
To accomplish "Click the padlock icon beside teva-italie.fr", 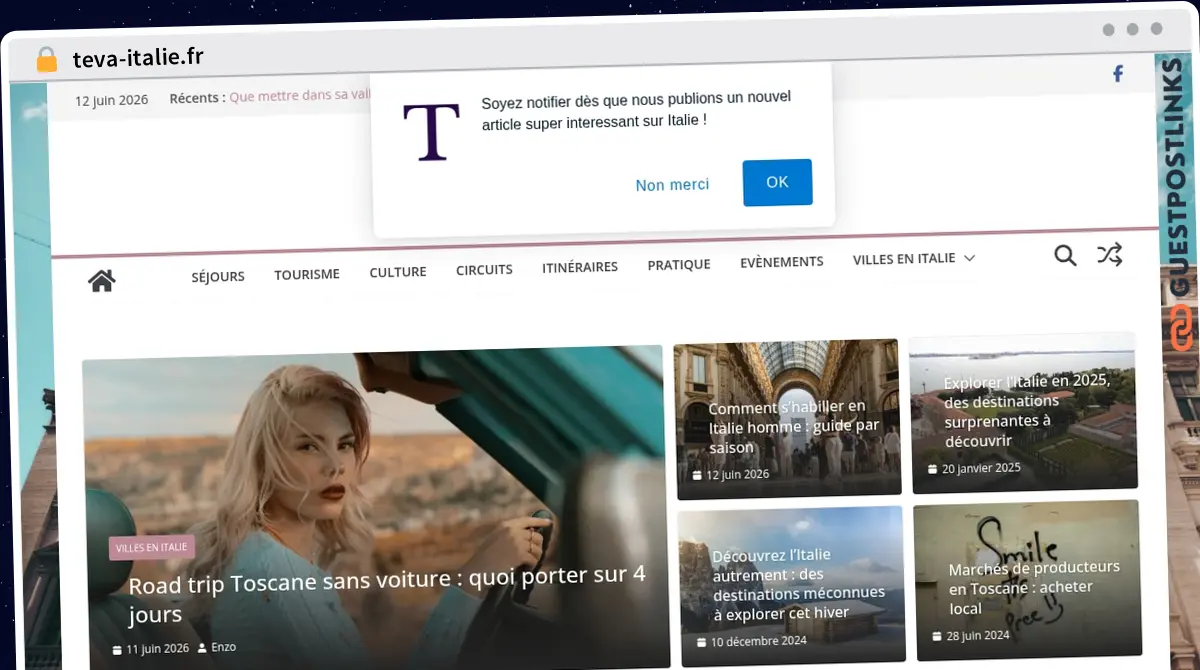I will [x=46, y=60].
